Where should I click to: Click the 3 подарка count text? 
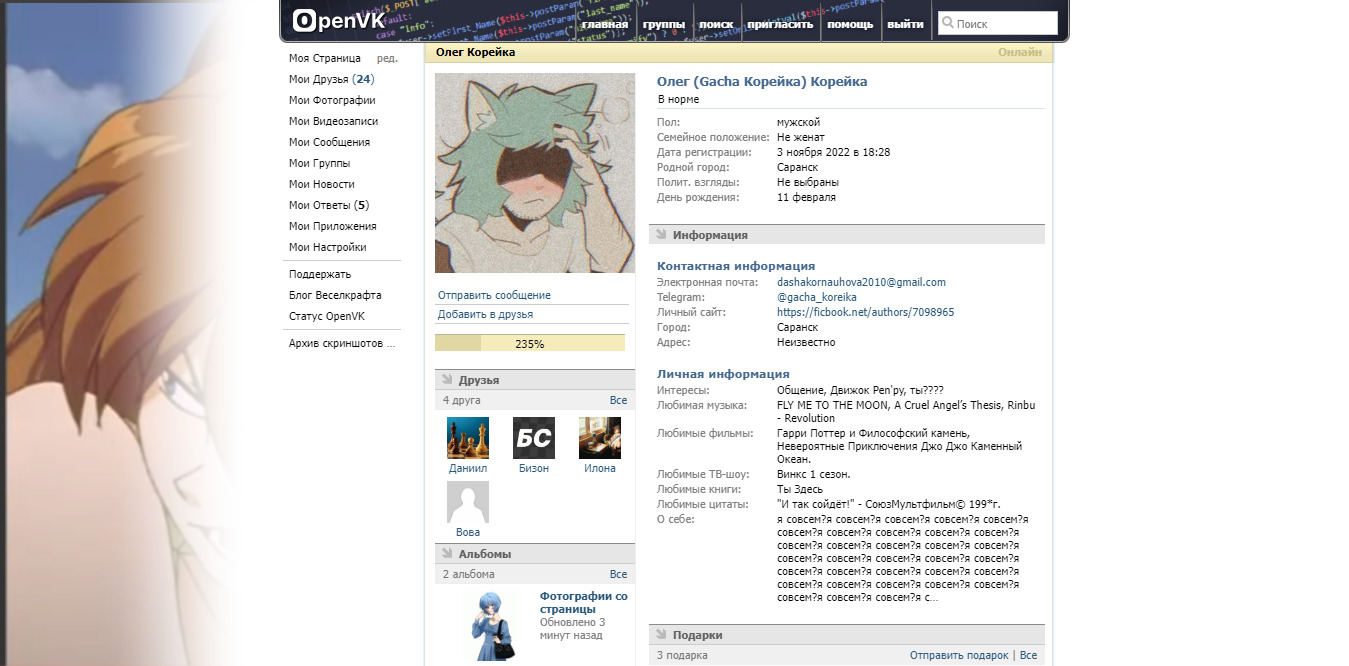(x=682, y=655)
